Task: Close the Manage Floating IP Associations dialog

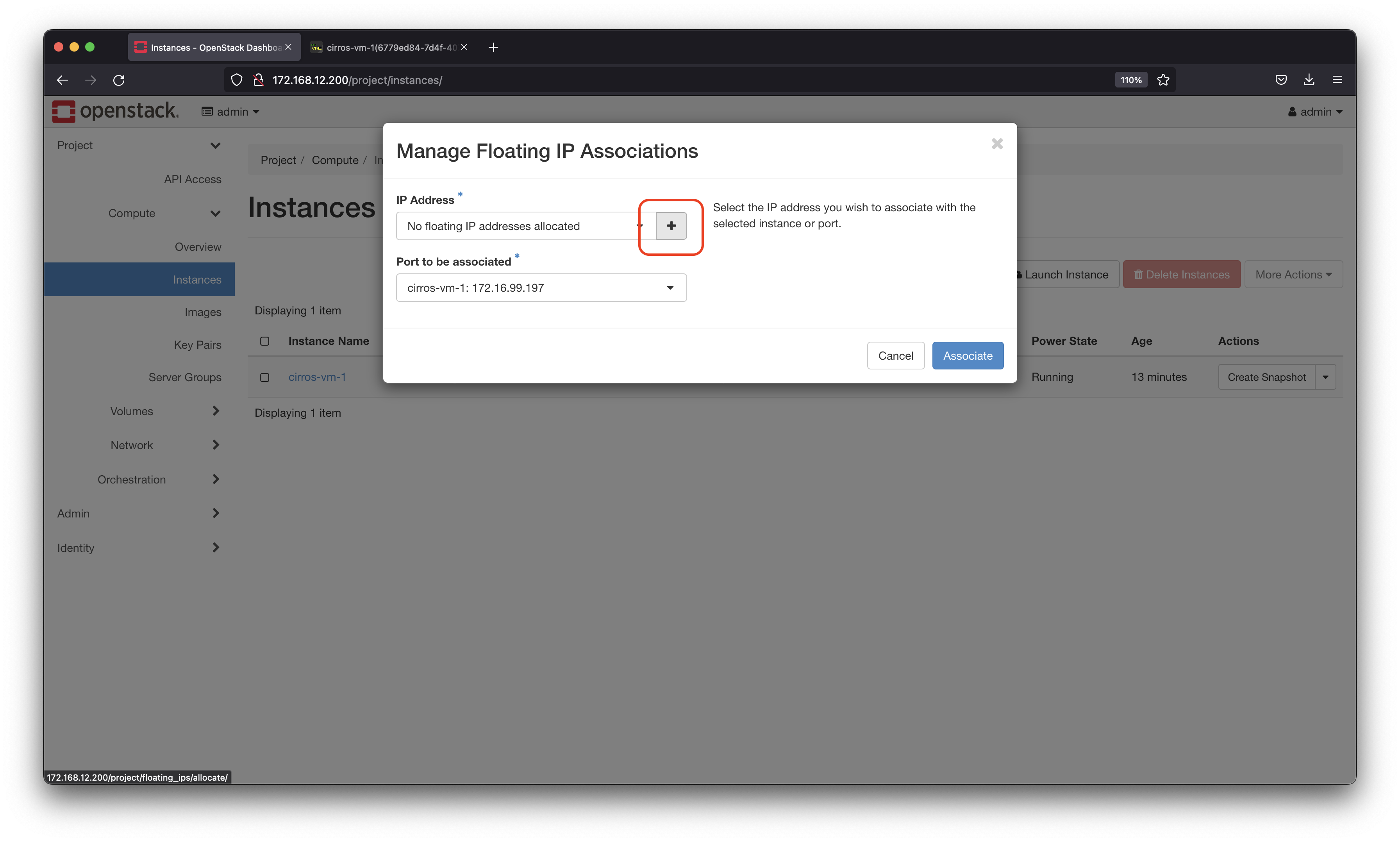Action: pos(996,144)
